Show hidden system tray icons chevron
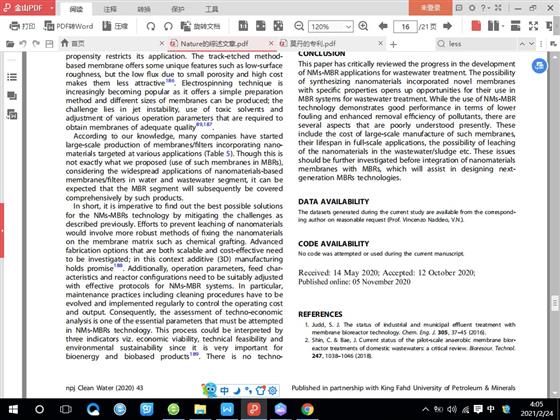The image size is (560, 420). click(x=425, y=409)
